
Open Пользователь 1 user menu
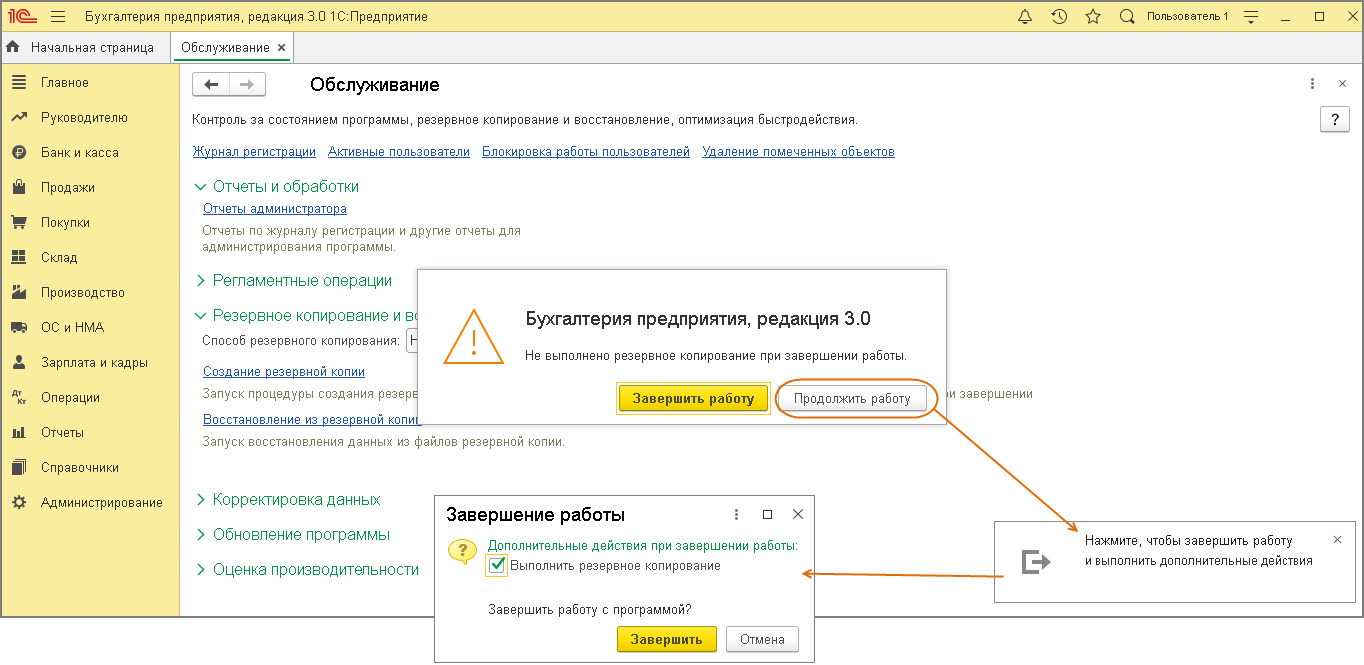(1188, 17)
